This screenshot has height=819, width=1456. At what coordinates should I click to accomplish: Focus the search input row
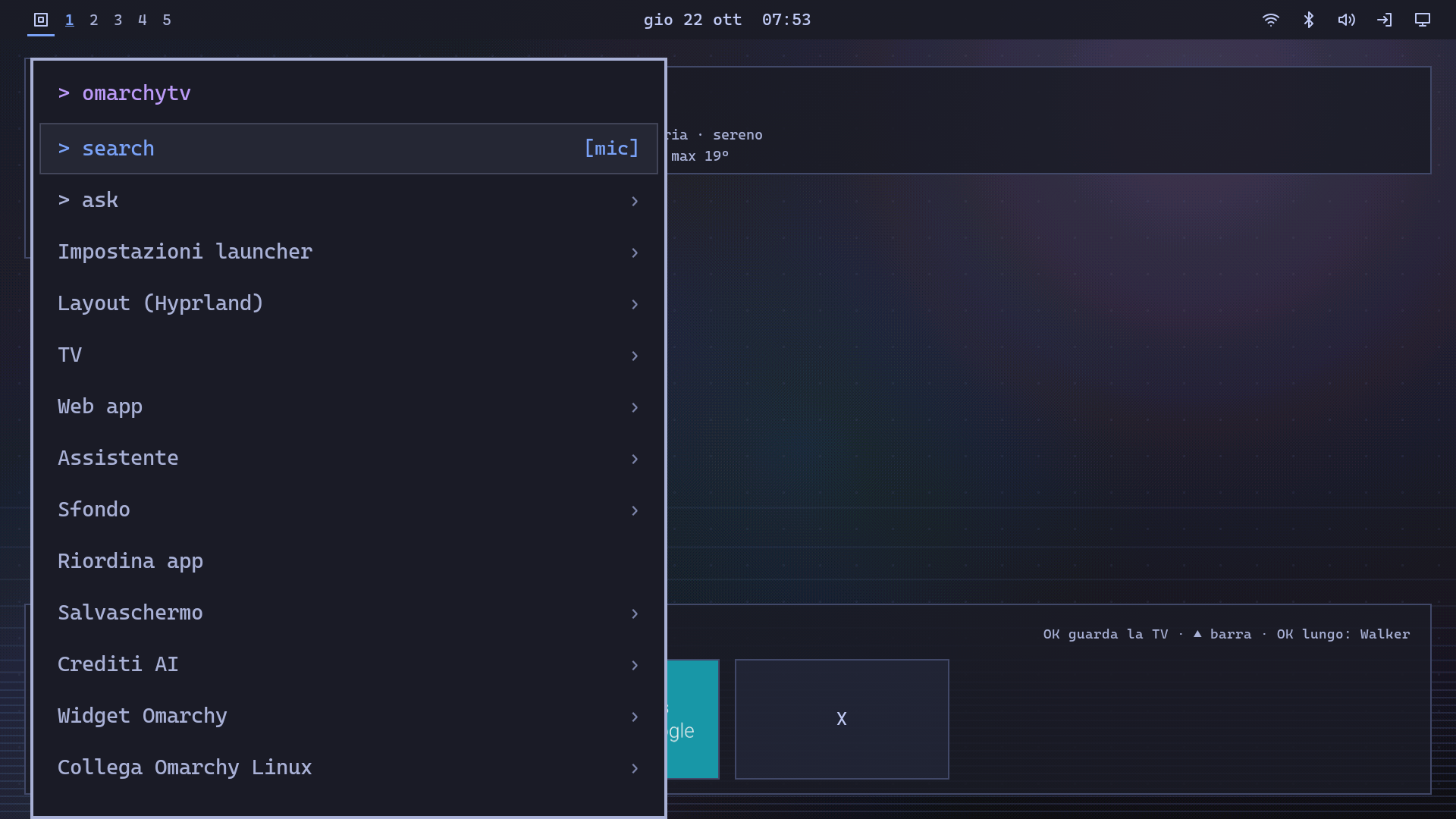coord(349,149)
